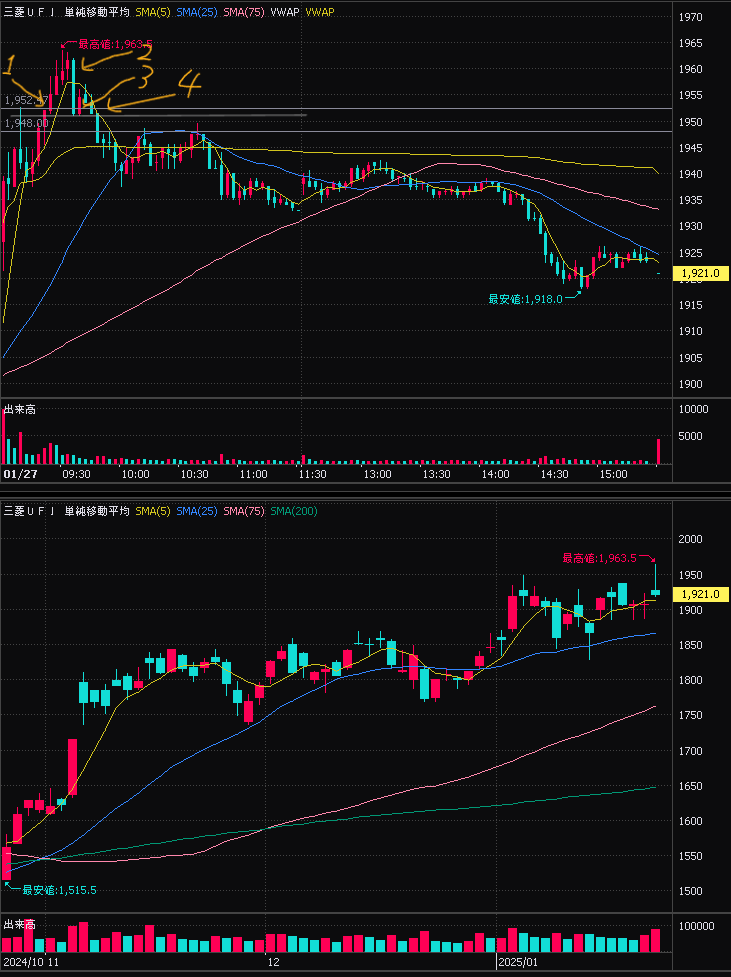Screen dimensions: 731x977
Task: Click the 2025/01 date label
Action: [519, 962]
